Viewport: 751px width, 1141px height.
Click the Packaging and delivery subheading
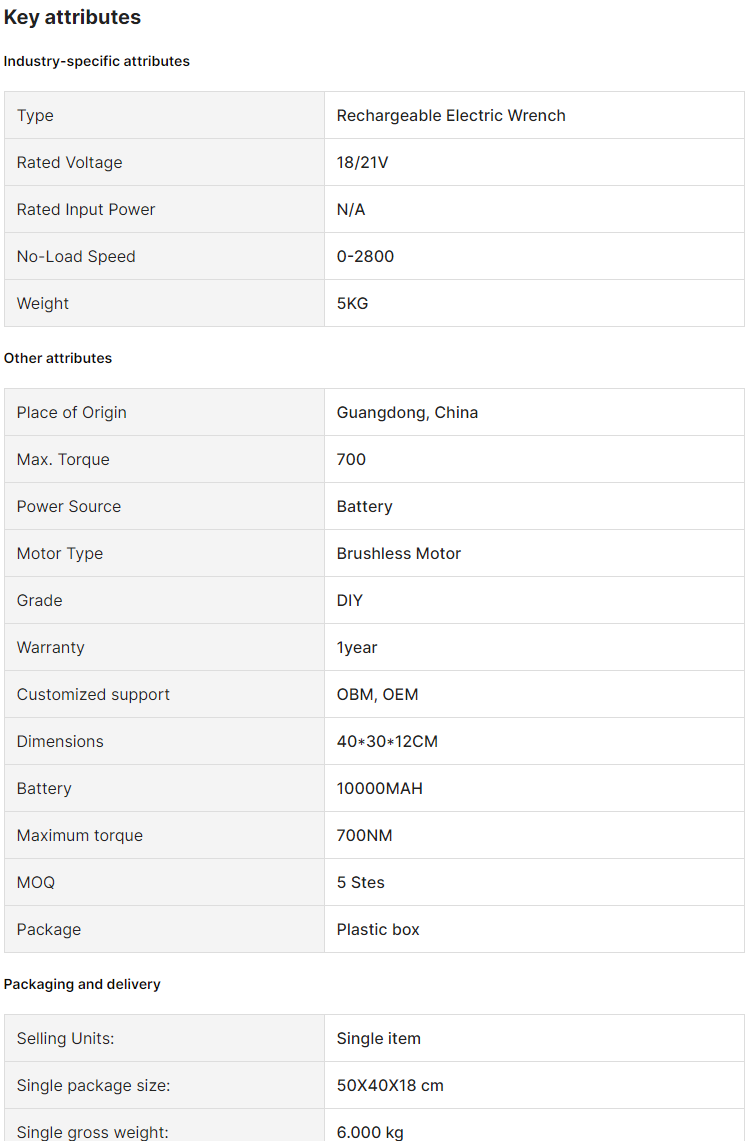(x=82, y=984)
